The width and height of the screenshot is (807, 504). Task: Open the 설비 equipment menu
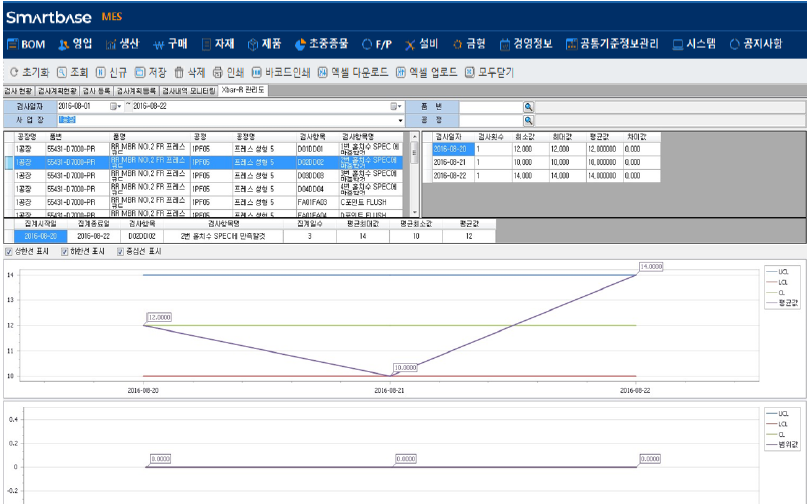[x=421, y=44]
